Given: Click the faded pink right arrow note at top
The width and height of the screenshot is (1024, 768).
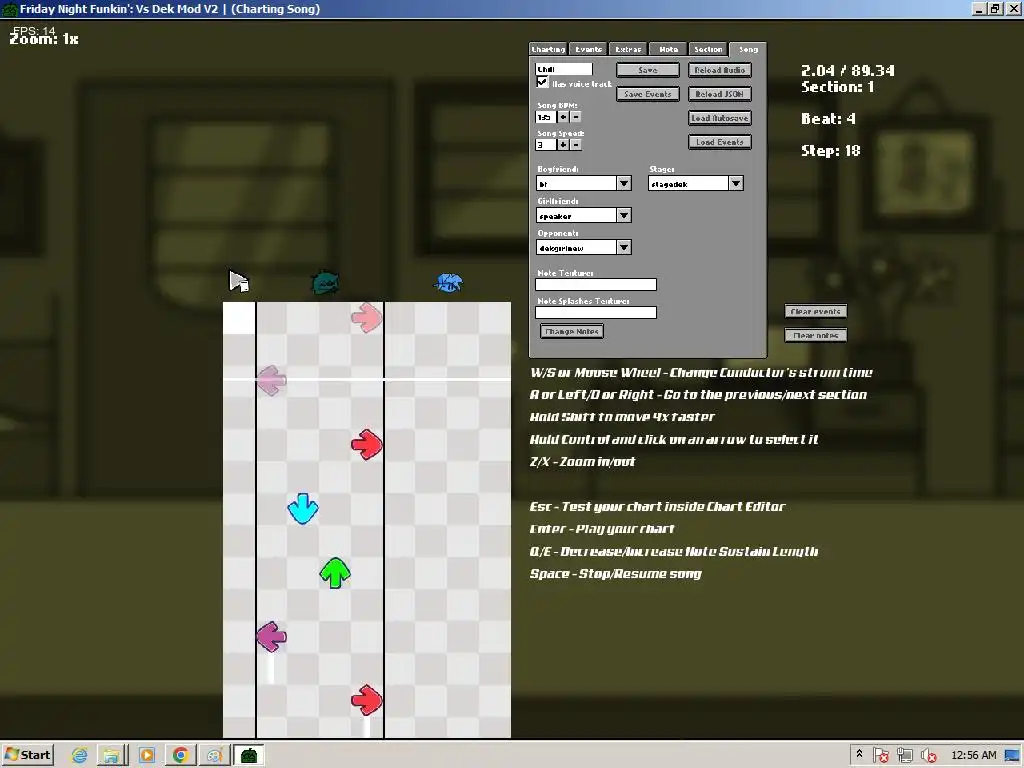Looking at the screenshot, I should 366,317.
